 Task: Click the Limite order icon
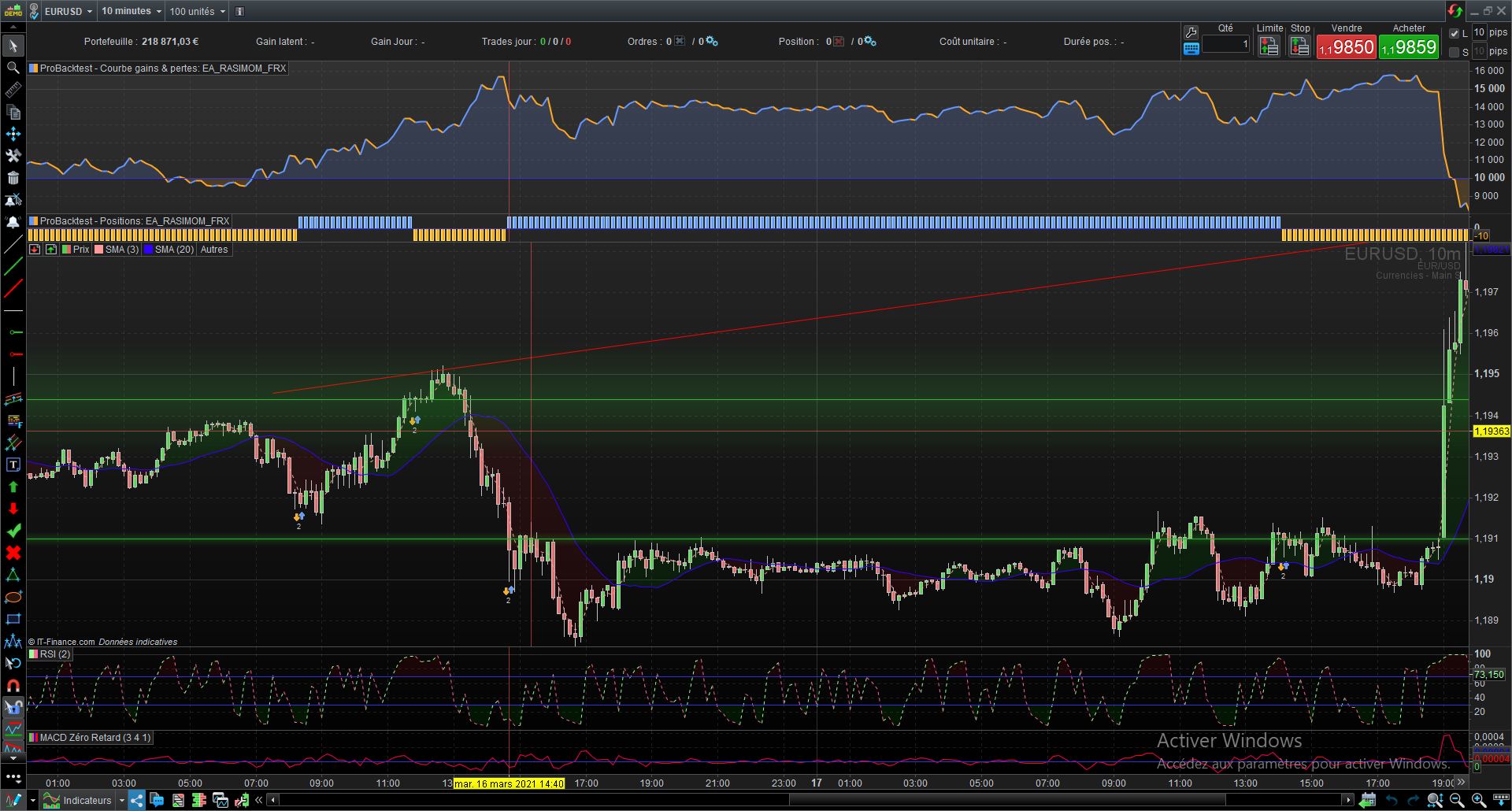(x=1269, y=47)
